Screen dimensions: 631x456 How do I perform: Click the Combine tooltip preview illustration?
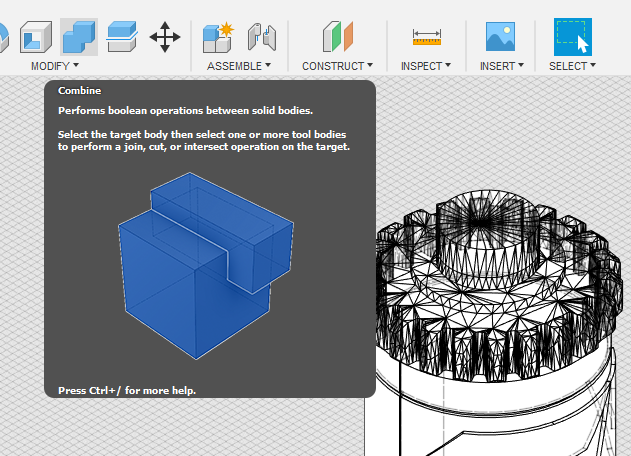(206, 266)
